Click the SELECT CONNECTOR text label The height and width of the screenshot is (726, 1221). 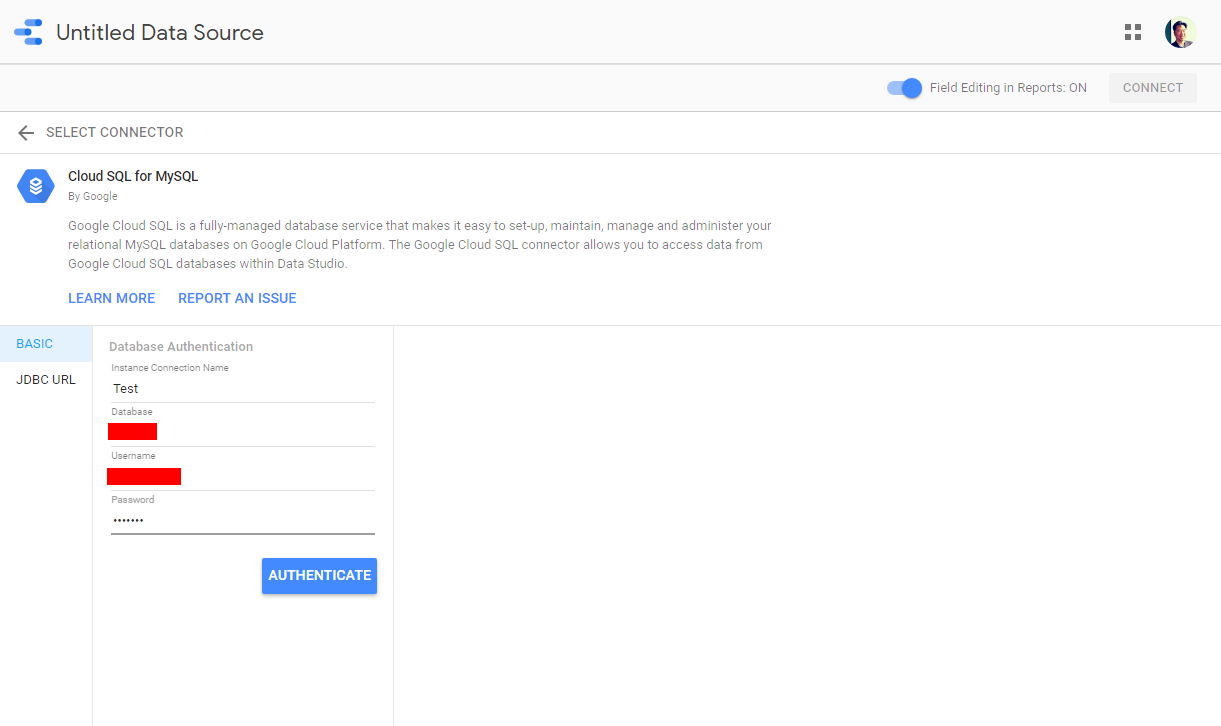tap(115, 133)
